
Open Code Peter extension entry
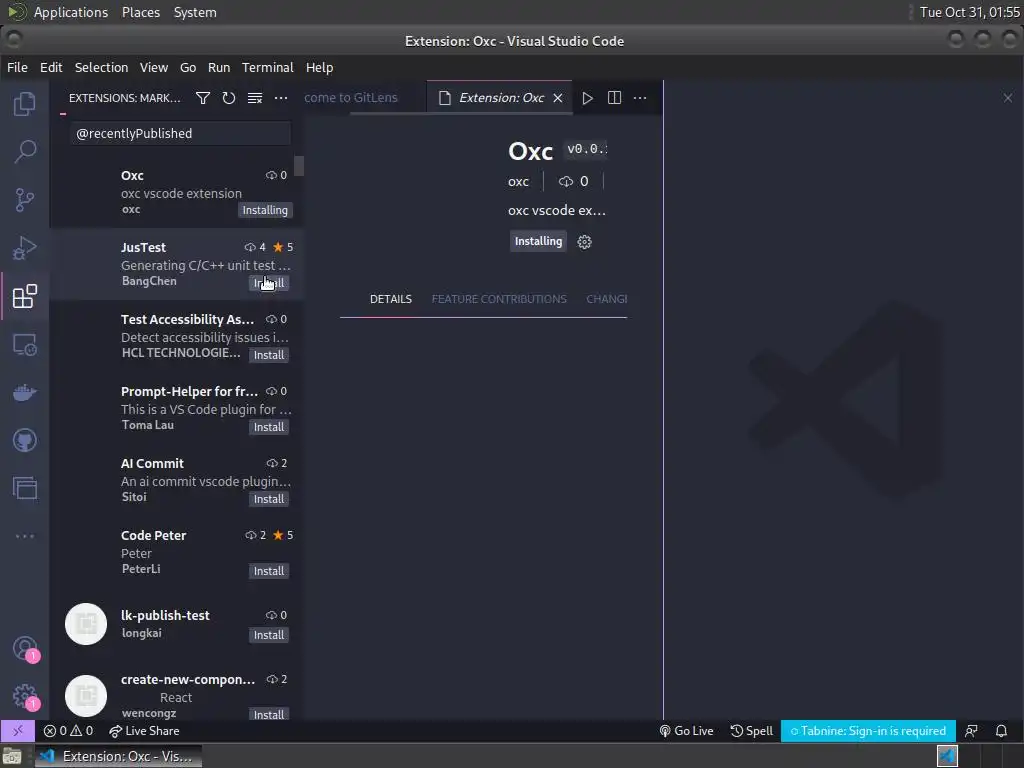tap(176, 552)
